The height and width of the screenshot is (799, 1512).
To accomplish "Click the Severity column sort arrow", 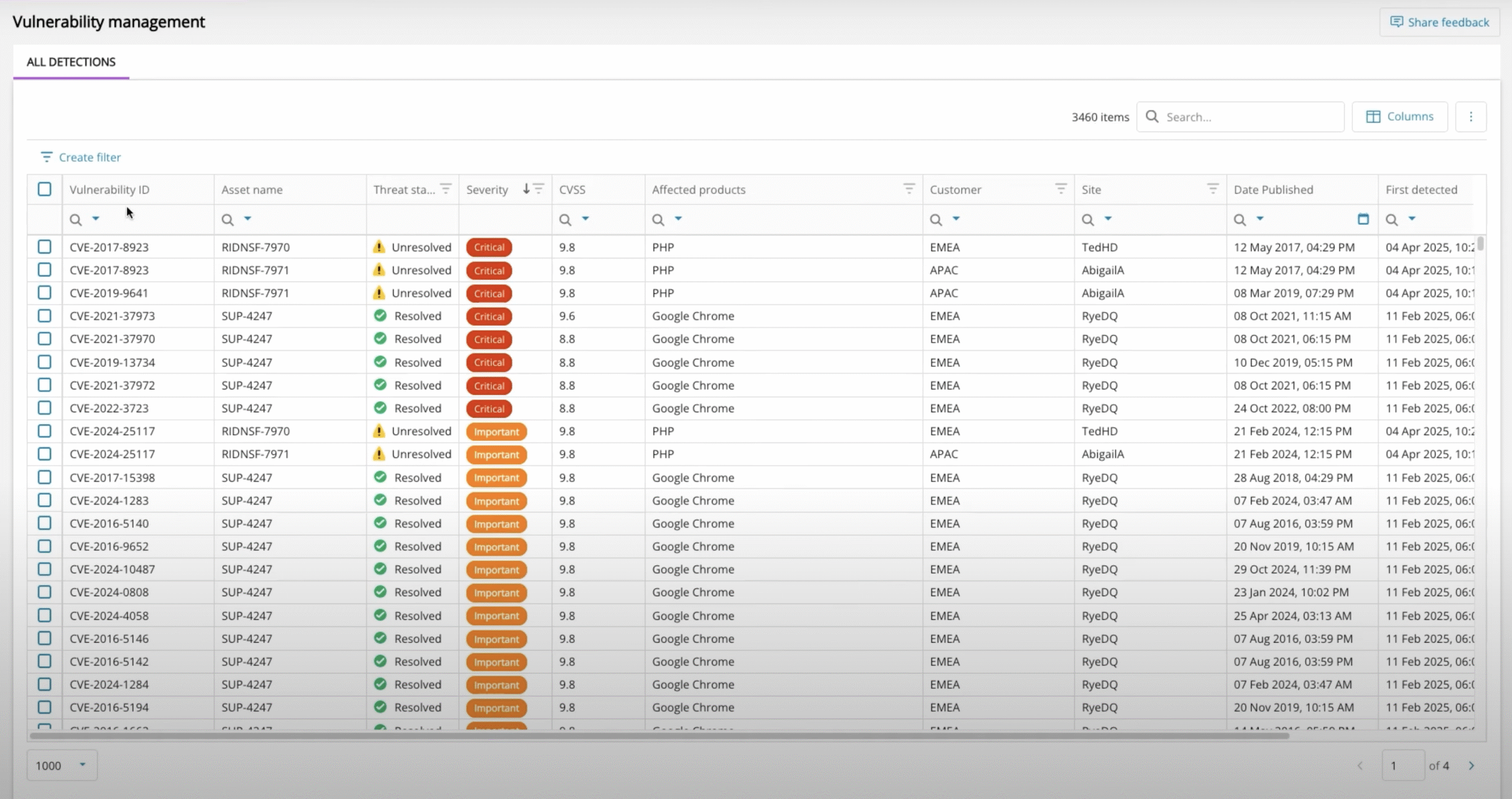I will (x=526, y=189).
